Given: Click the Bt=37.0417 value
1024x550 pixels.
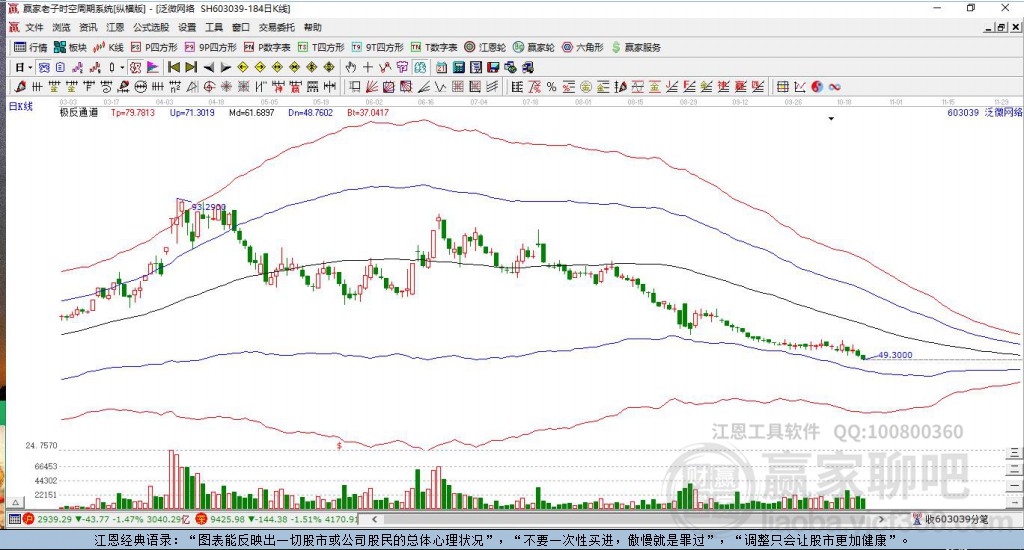Looking at the screenshot, I should pyautogui.click(x=368, y=112).
